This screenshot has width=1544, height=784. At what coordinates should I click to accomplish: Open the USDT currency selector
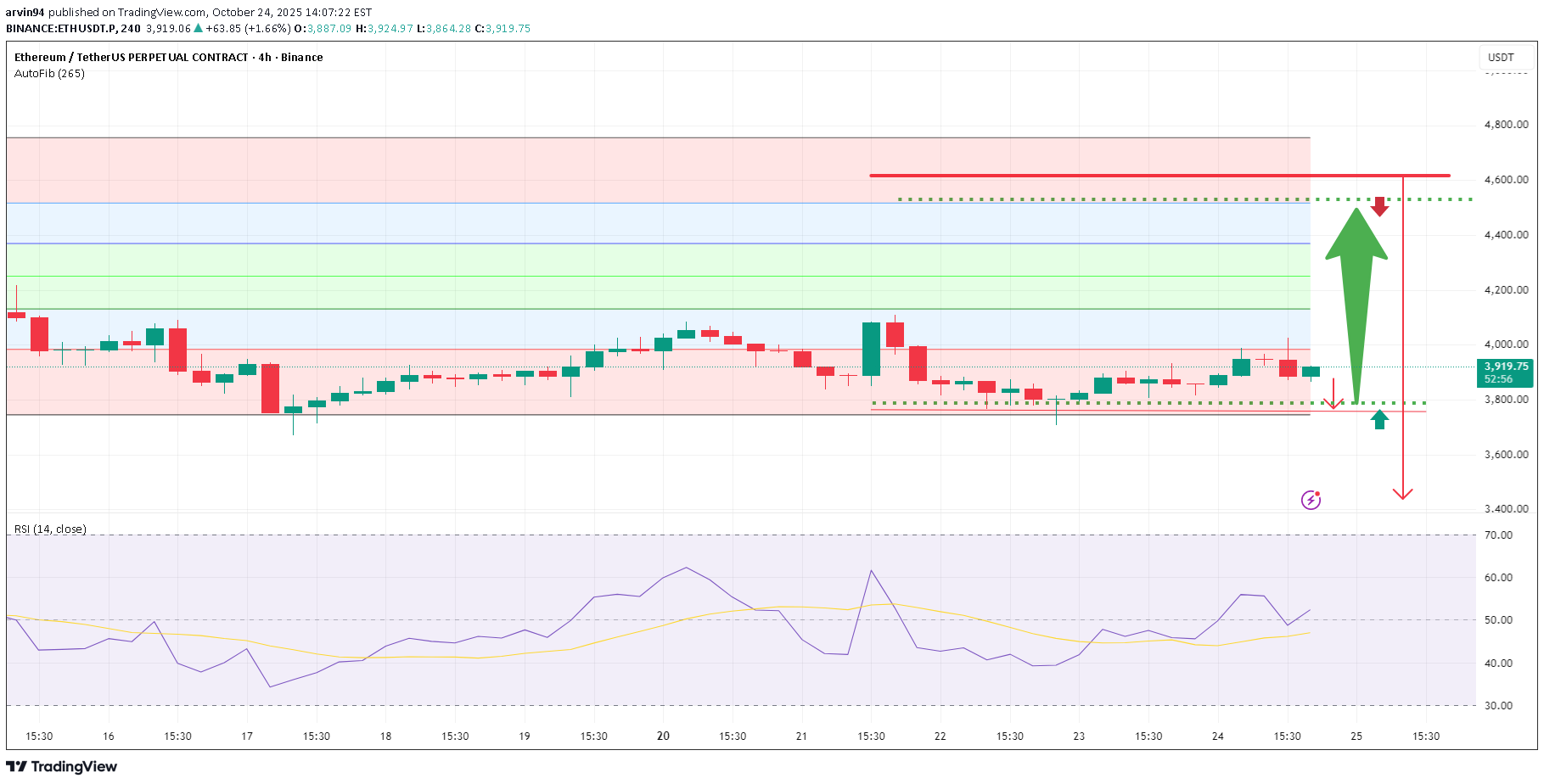click(x=1501, y=57)
